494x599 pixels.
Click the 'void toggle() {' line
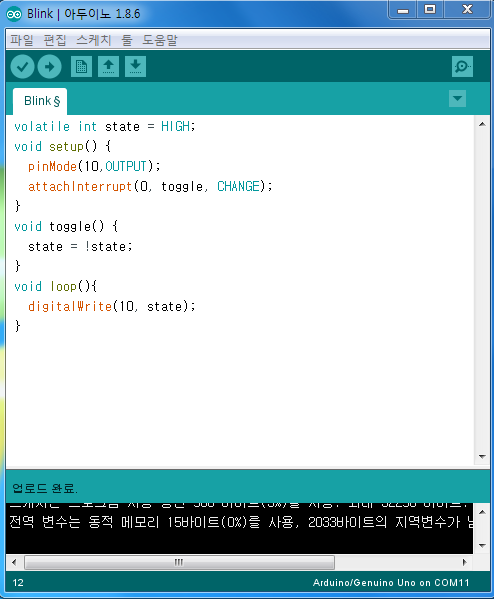(x=66, y=227)
